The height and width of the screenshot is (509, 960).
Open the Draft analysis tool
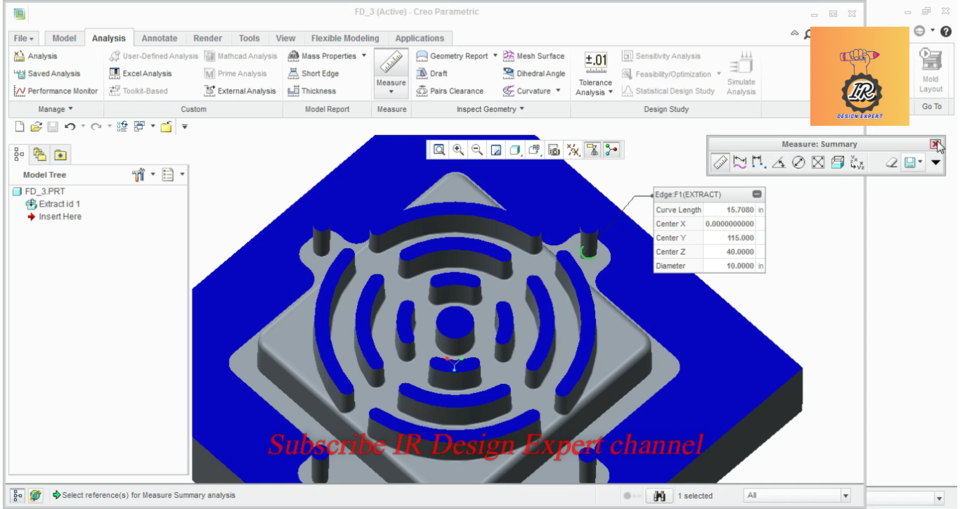click(432, 74)
